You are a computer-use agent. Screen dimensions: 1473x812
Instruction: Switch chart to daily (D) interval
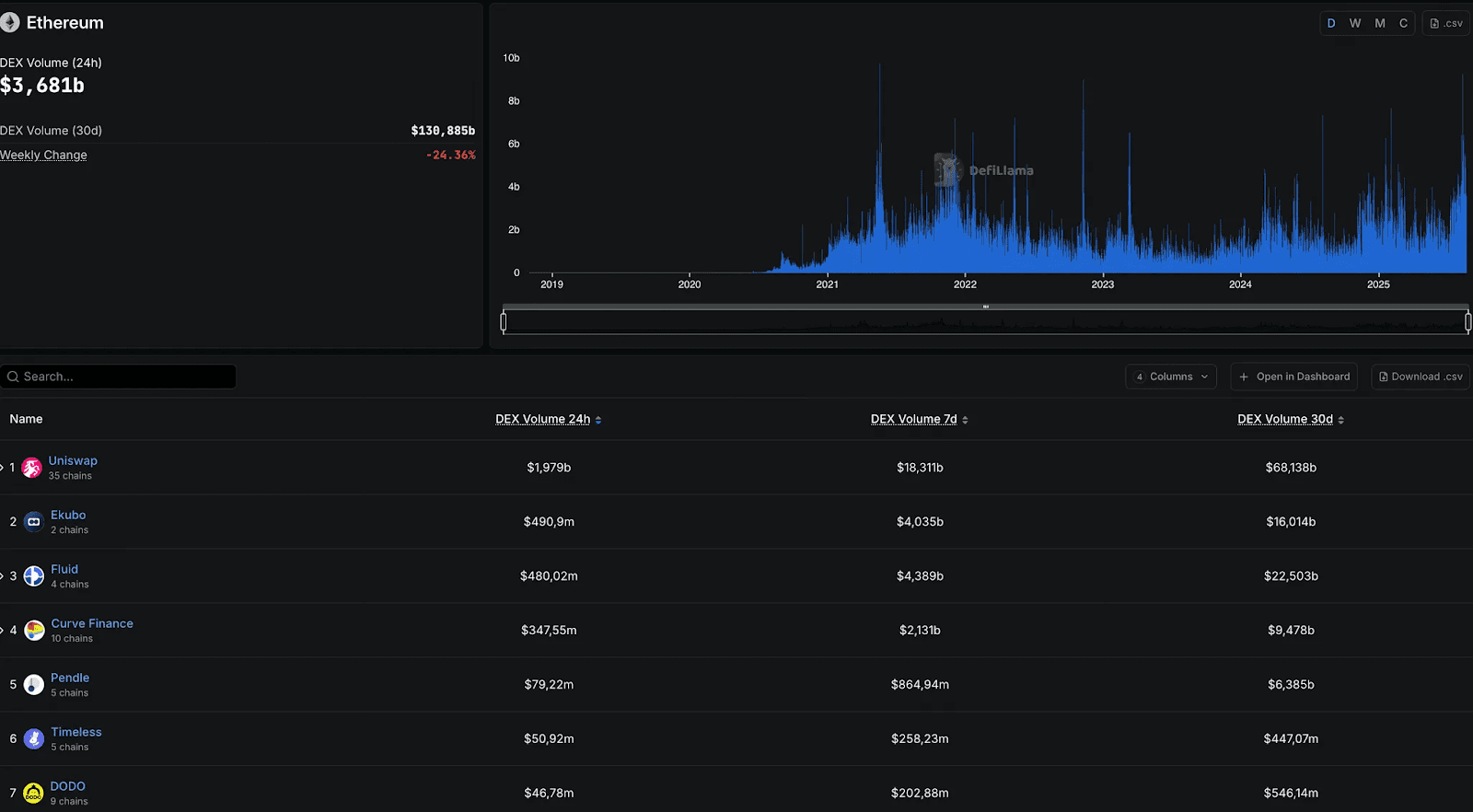(x=1331, y=23)
